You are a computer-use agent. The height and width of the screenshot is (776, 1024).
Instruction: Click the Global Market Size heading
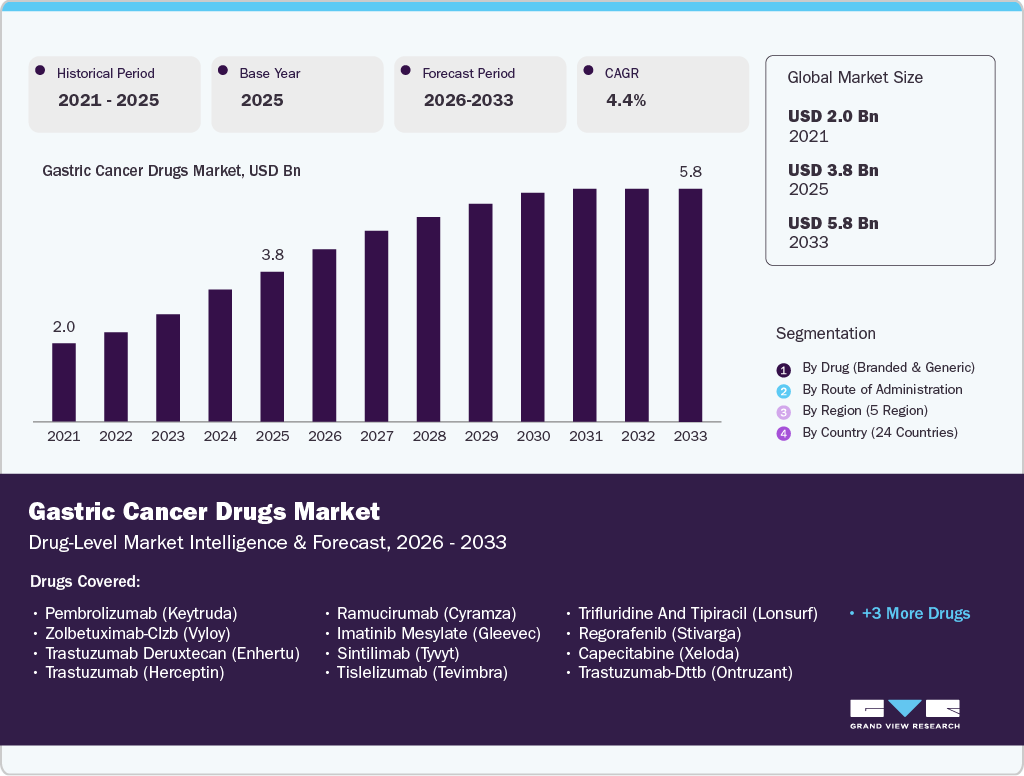point(855,78)
